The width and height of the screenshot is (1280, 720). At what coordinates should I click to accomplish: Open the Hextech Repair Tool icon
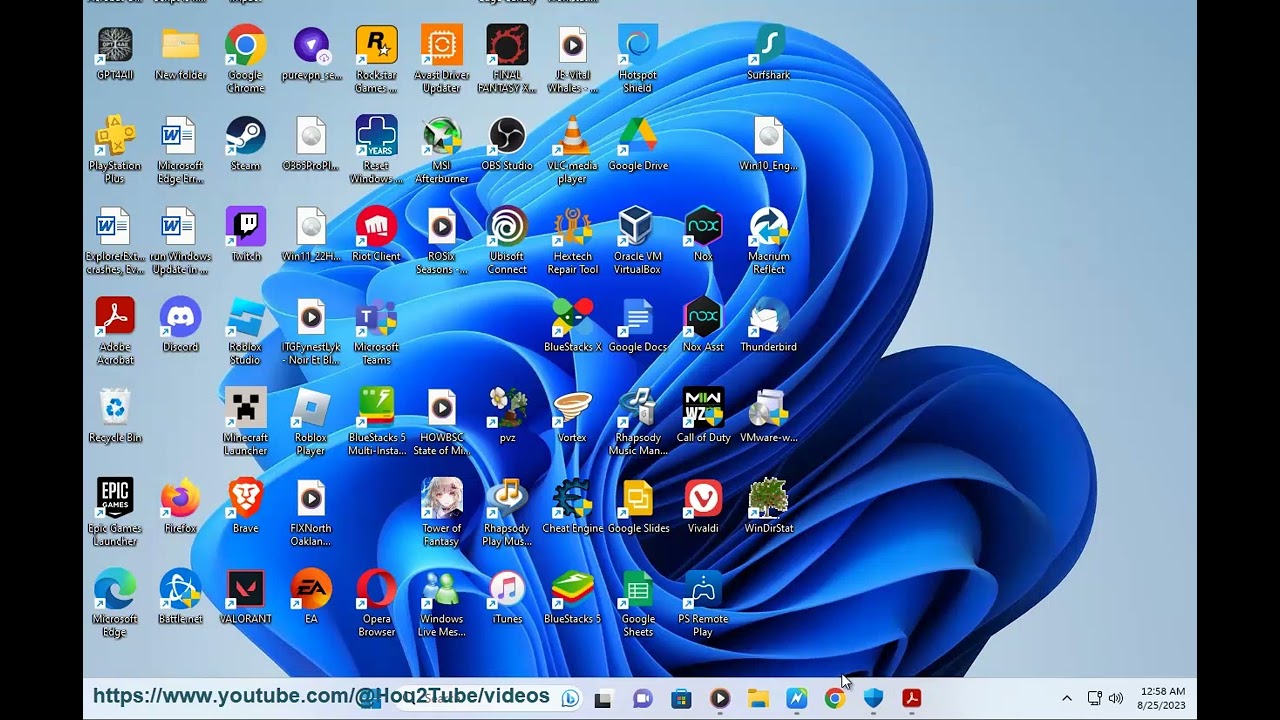pyautogui.click(x=573, y=226)
